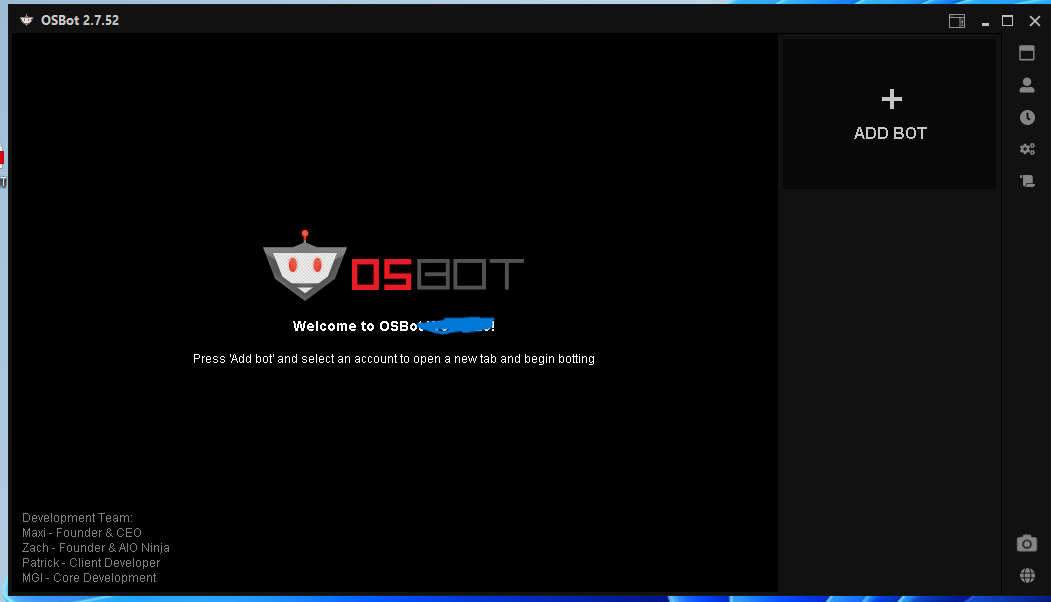1051x602 pixels.
Task: Open settings via the gears icon
Action: [1027, 149]
